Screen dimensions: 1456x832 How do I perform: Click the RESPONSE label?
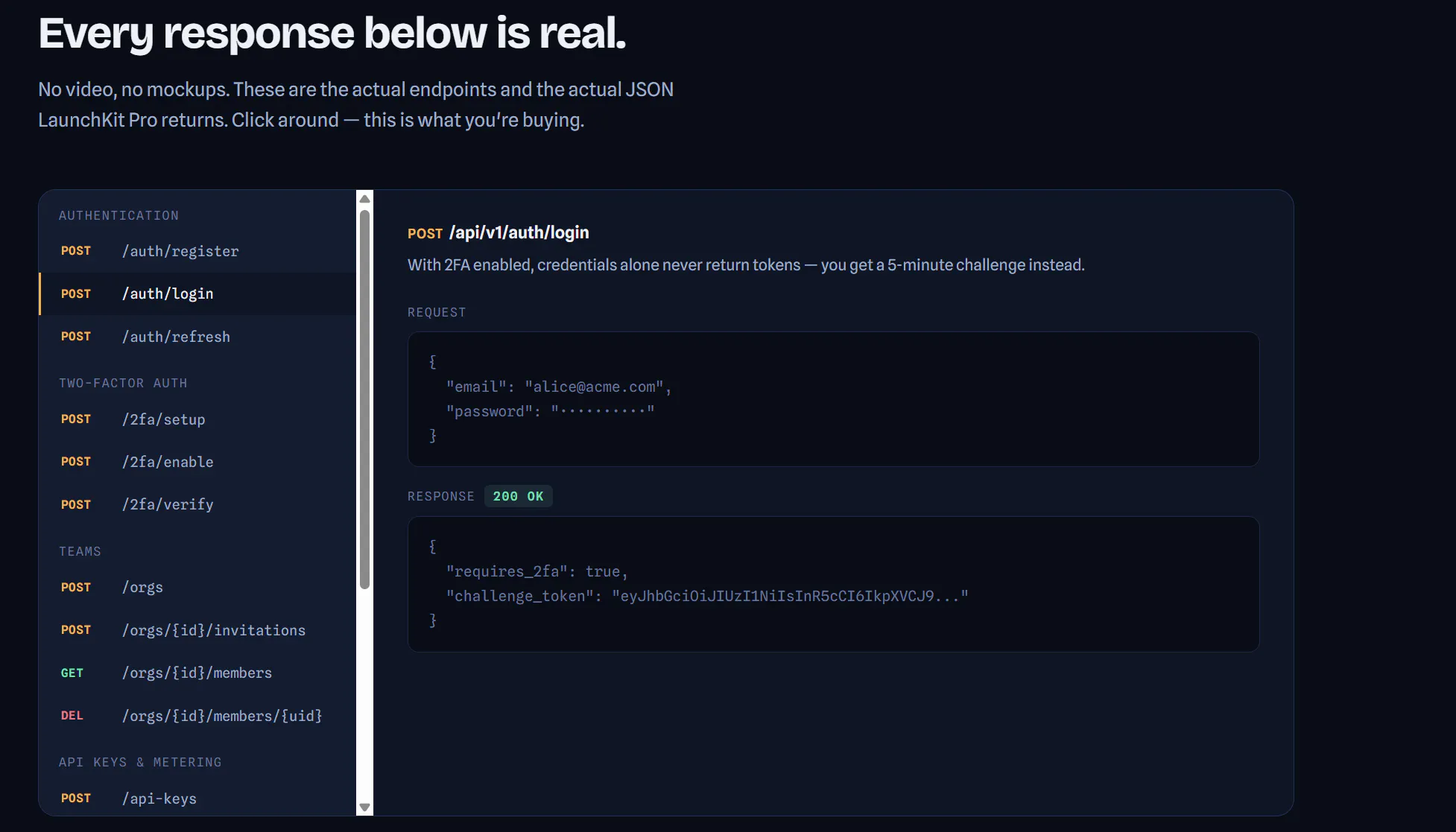tap(440, 496)
